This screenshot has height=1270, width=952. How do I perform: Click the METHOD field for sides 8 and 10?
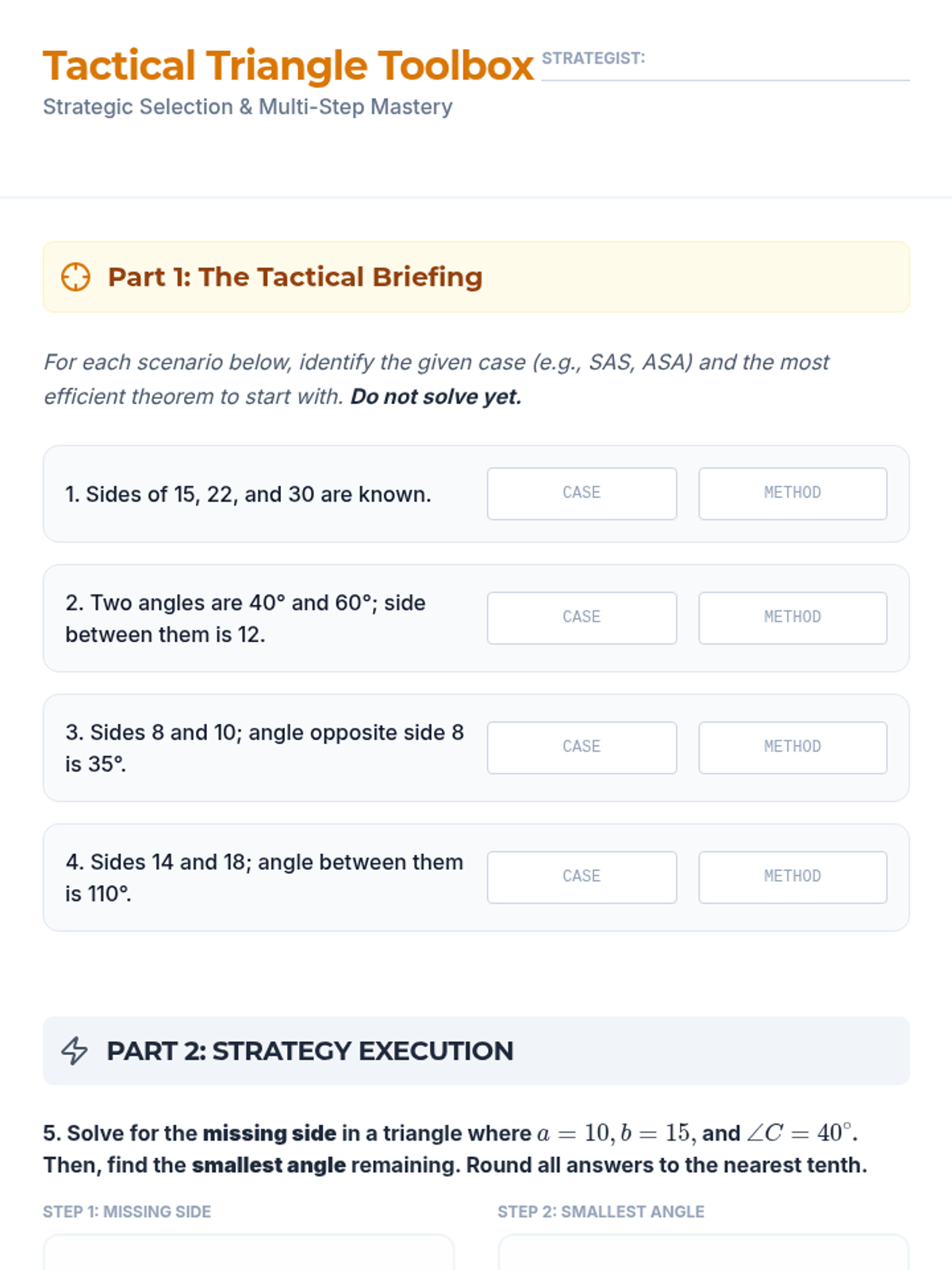pos(793,748)
